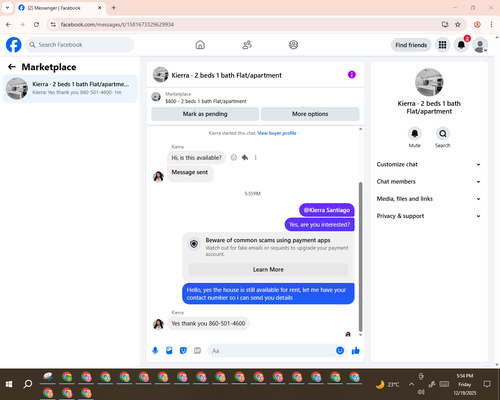Open the sticker picker icon
The width and height of the screenshot is (500, 400).
[x=183, y=351]
